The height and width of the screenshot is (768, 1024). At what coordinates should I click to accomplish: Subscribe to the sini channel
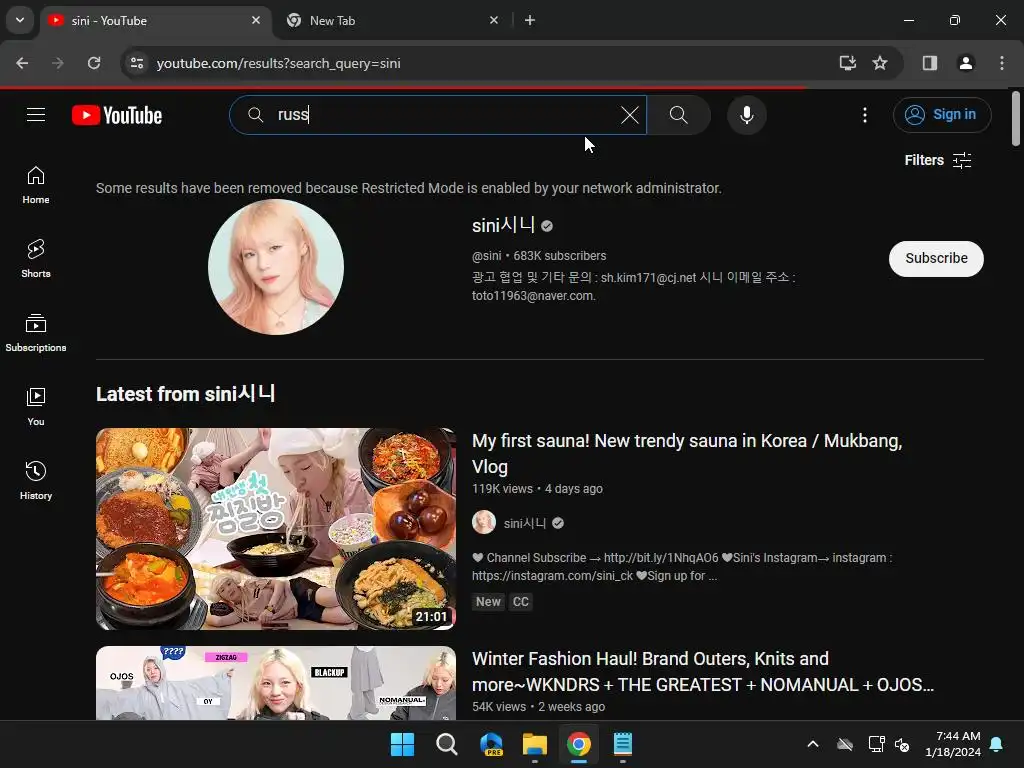coord(936,259)
